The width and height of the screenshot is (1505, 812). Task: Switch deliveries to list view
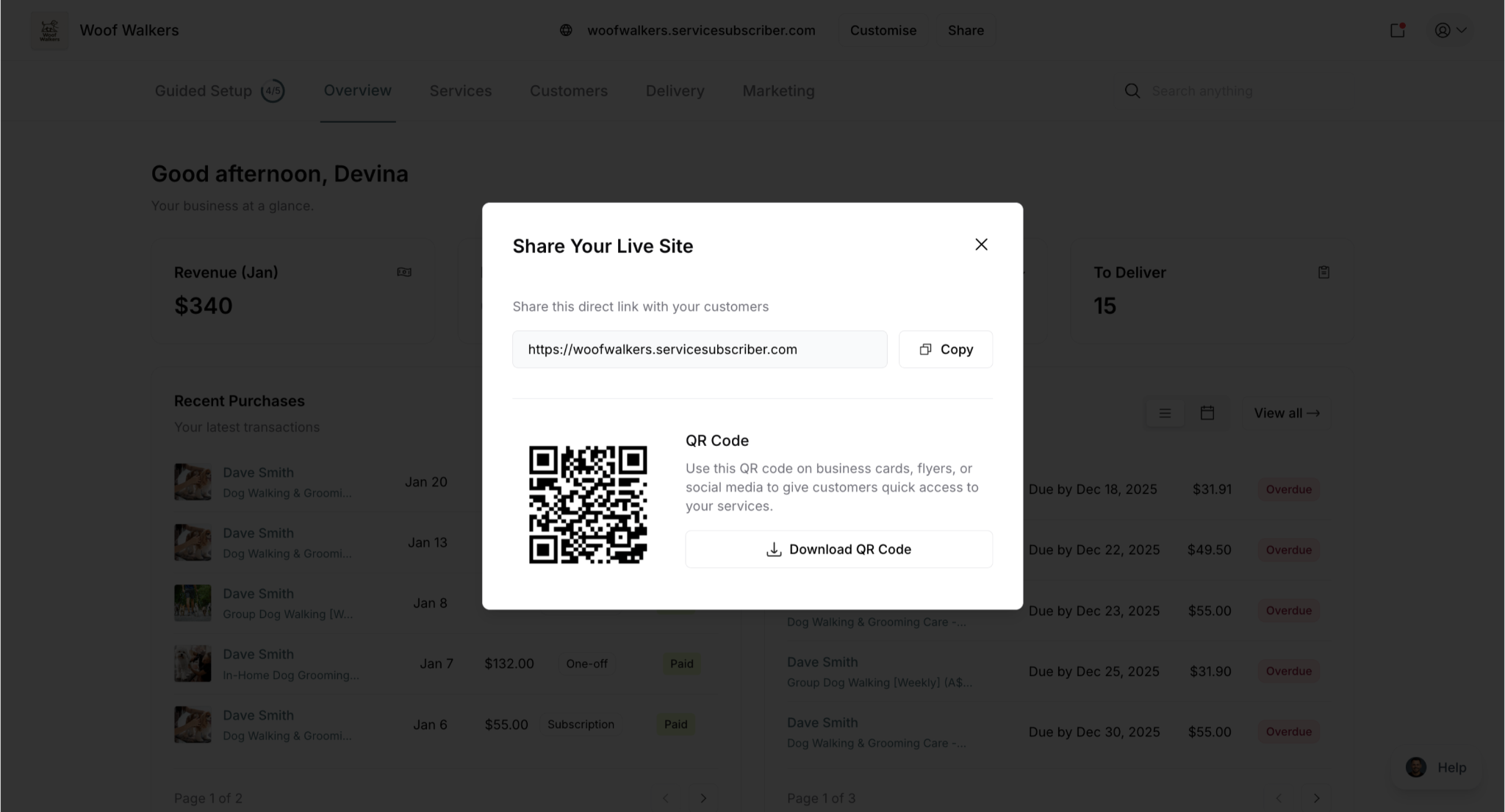[1165, 413]
